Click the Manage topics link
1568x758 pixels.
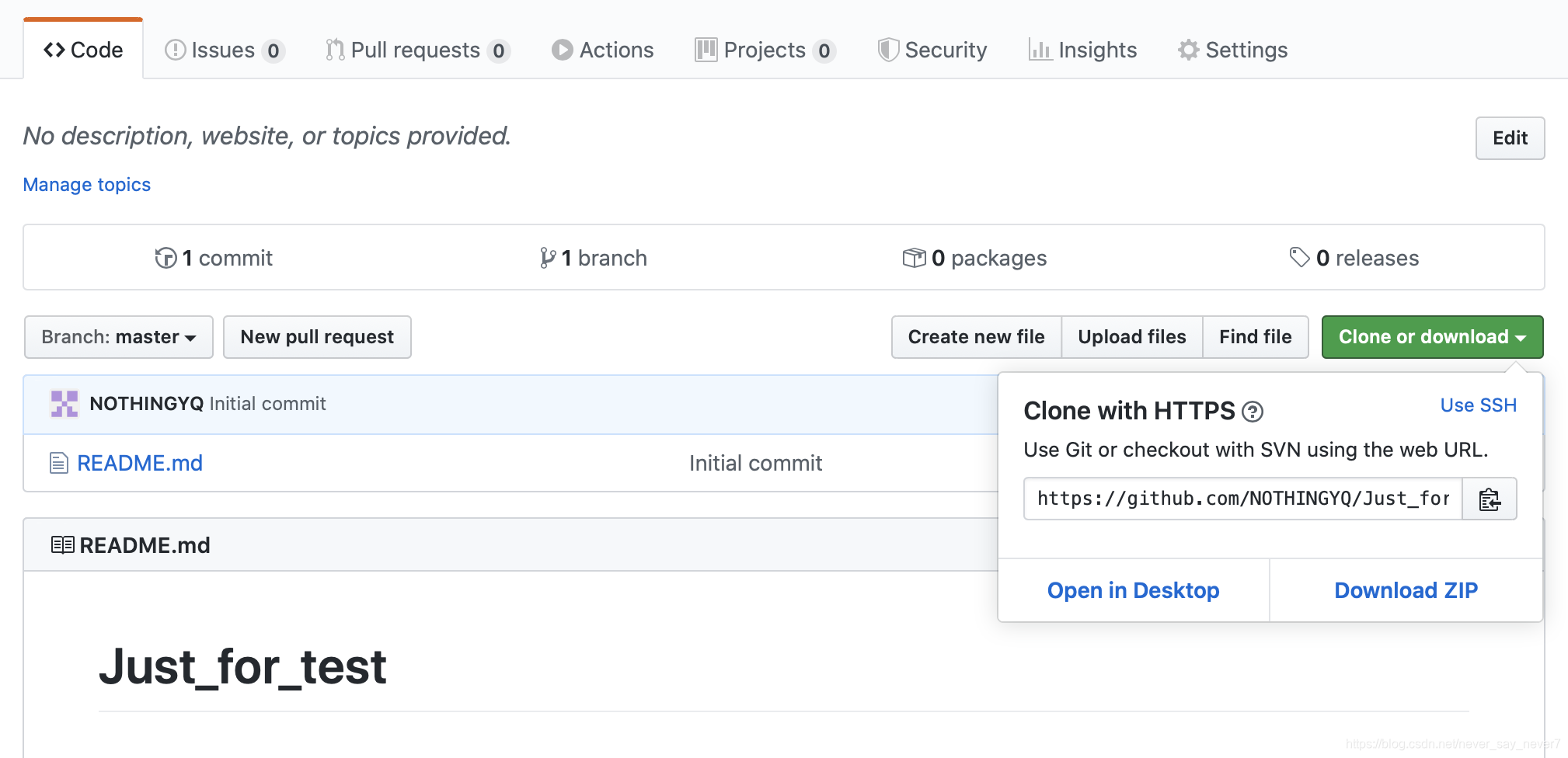(87, 185)
